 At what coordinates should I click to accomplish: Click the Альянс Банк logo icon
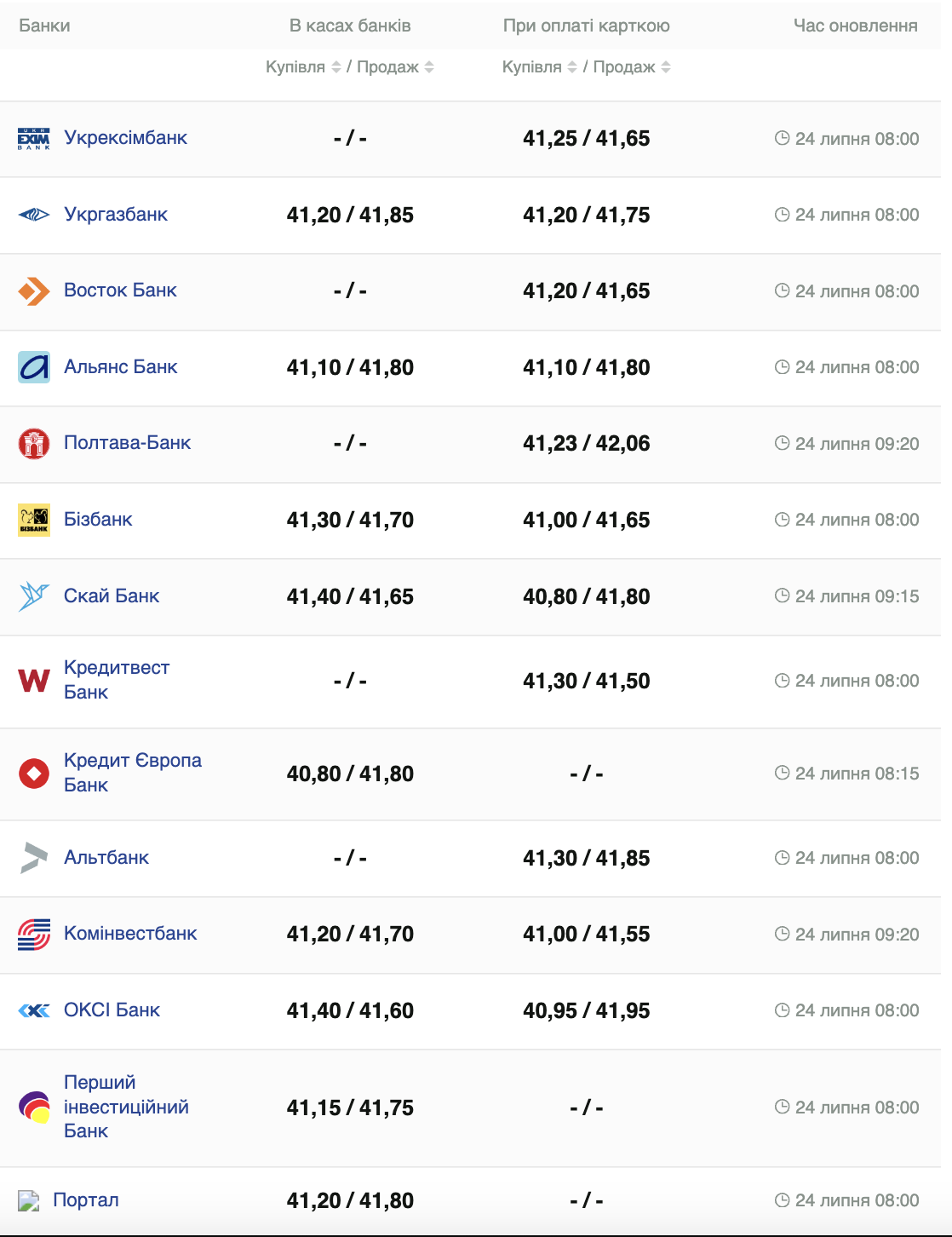point(34,367)
